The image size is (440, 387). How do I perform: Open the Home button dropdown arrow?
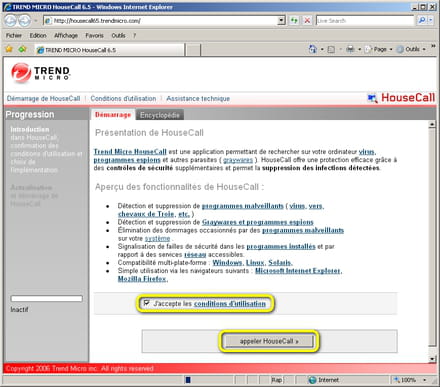(x=322, y=49)
